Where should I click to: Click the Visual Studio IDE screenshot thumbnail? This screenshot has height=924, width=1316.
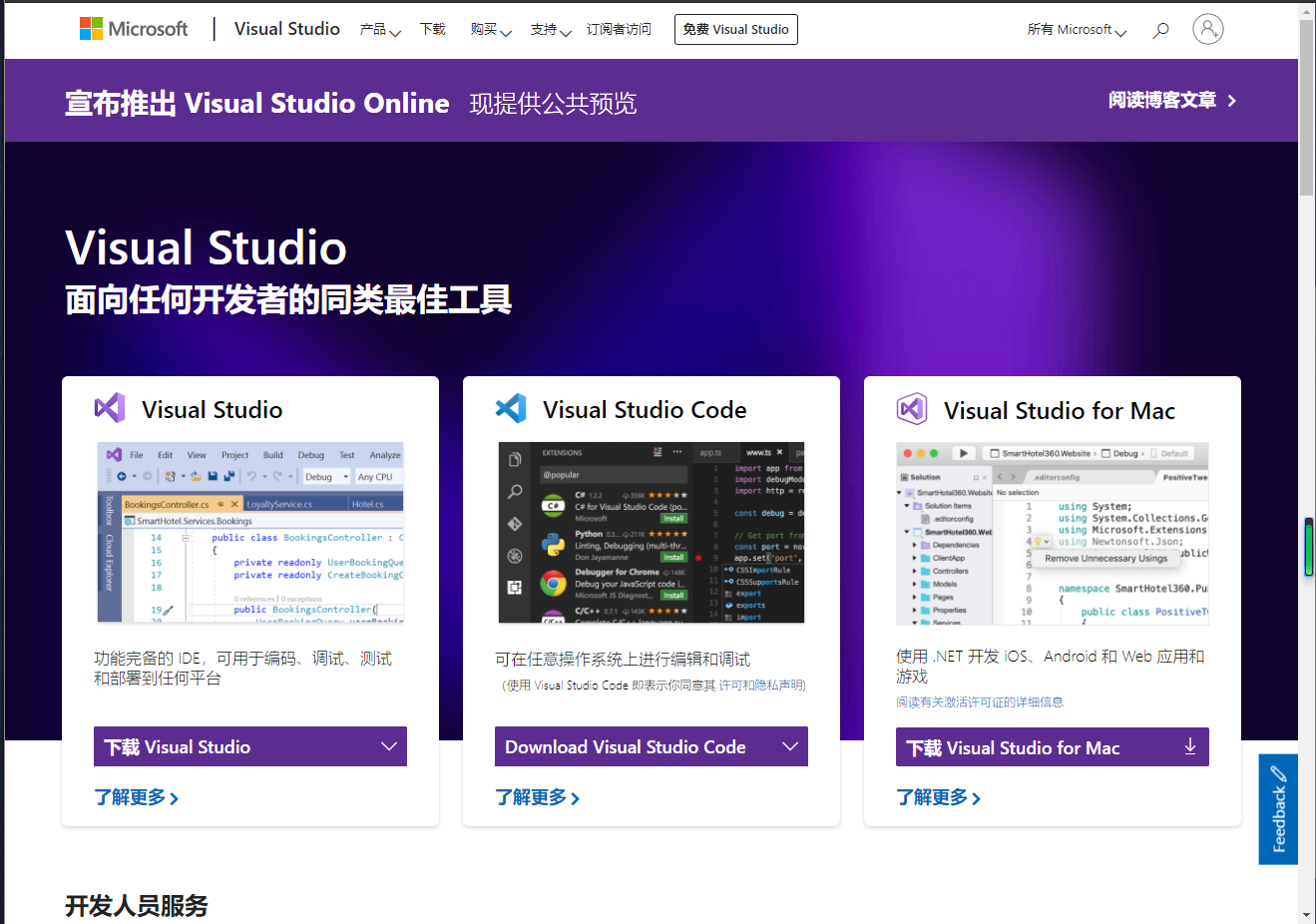pyautogui.click(x=250, y=533)
